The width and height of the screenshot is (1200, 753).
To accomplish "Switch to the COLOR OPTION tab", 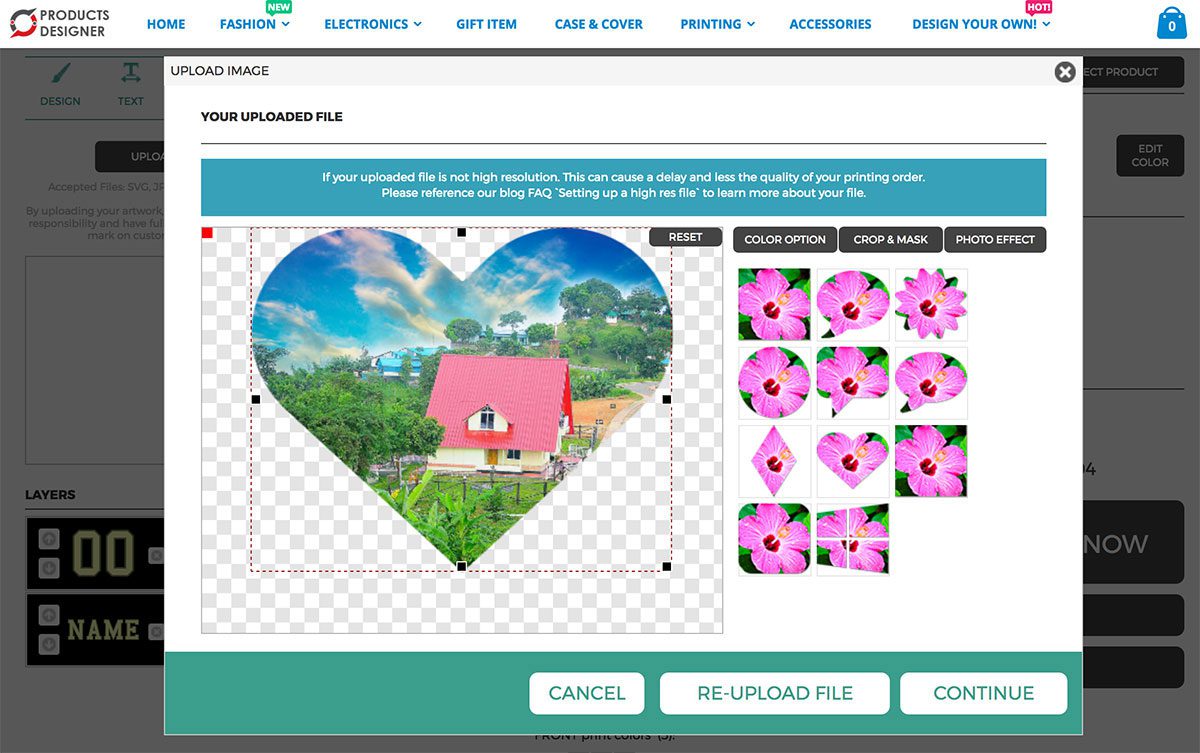I will (x=784, y=239).
